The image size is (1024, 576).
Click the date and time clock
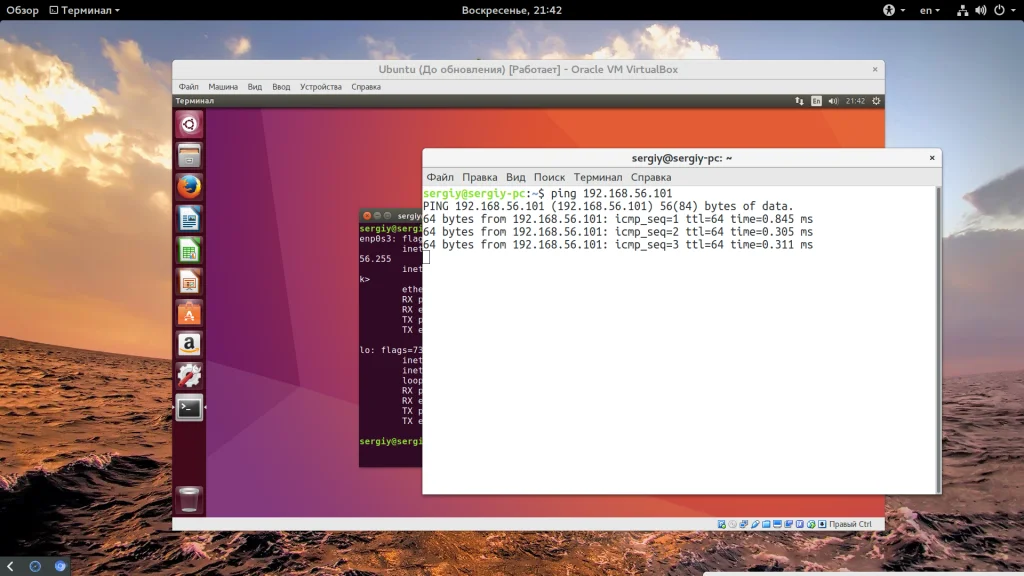[512, 10]
